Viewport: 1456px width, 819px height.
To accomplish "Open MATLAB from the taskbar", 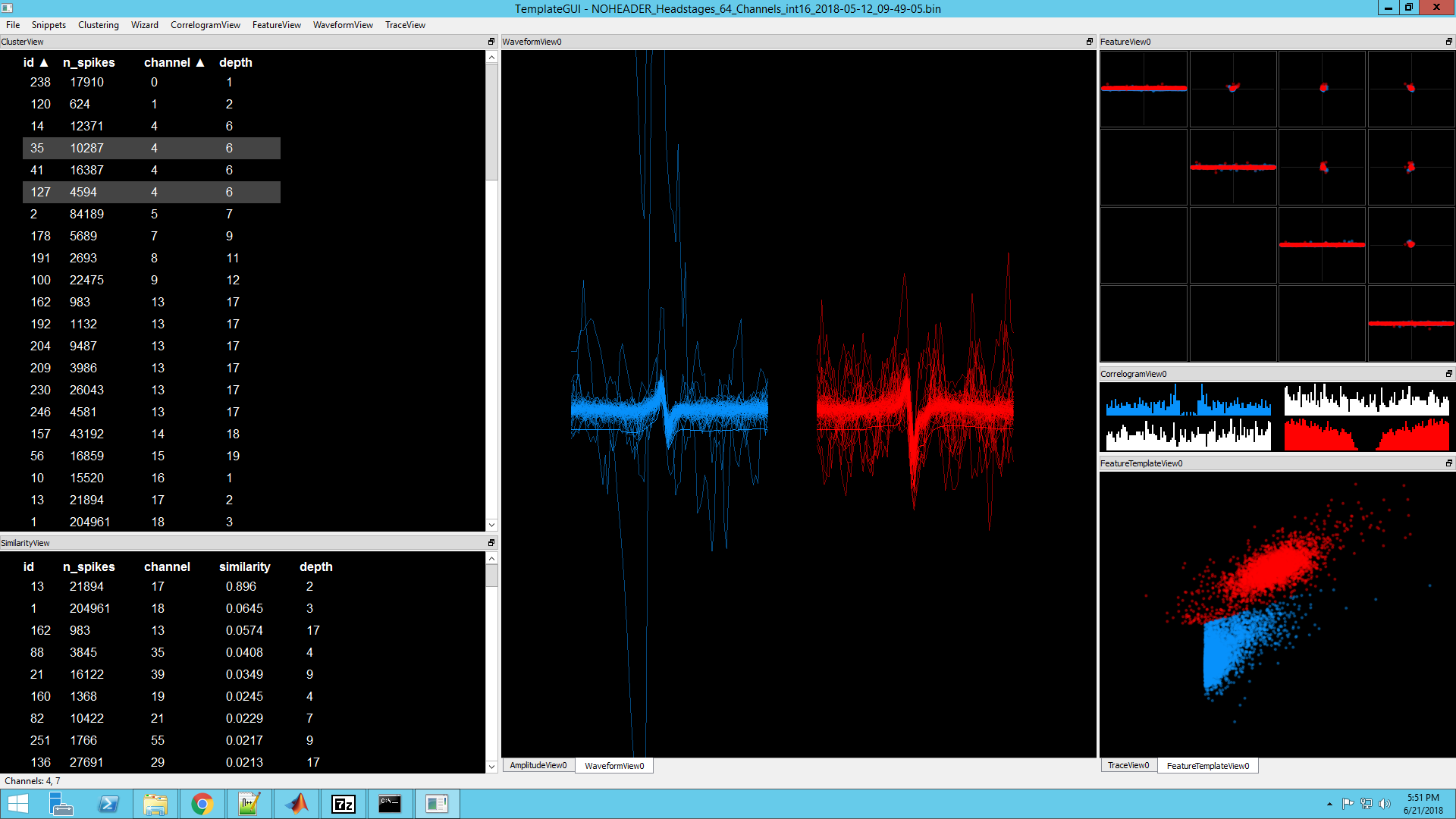I will [x=297, y=804].
